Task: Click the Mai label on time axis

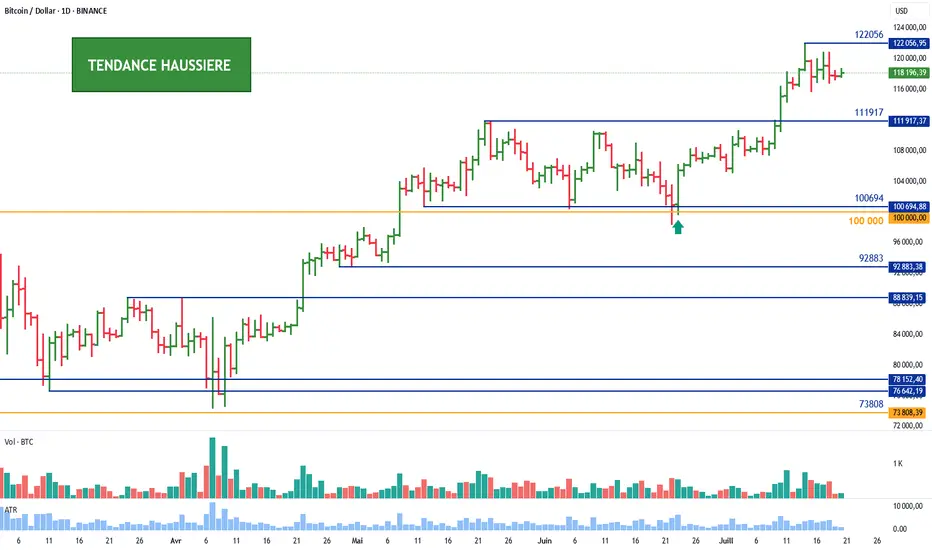Action: click(x=358, y=538)
